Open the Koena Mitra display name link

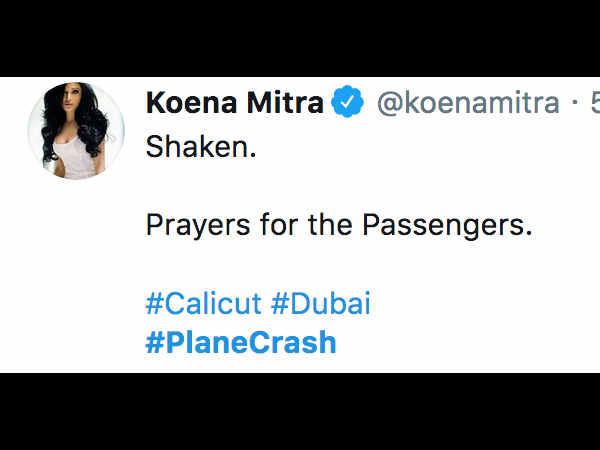click(x=235, y=103)
